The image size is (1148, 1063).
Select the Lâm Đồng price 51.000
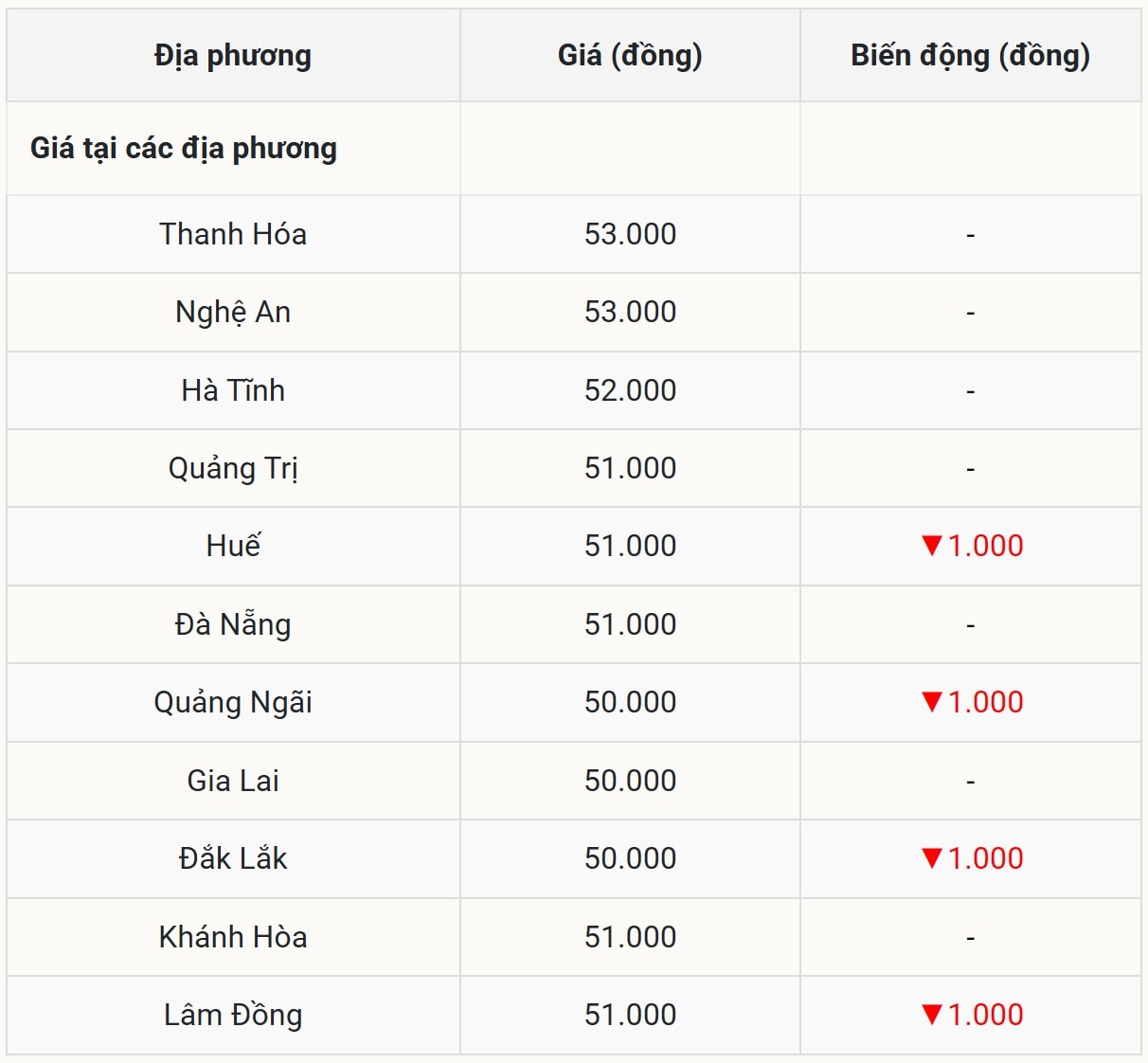coord(630,1015)
